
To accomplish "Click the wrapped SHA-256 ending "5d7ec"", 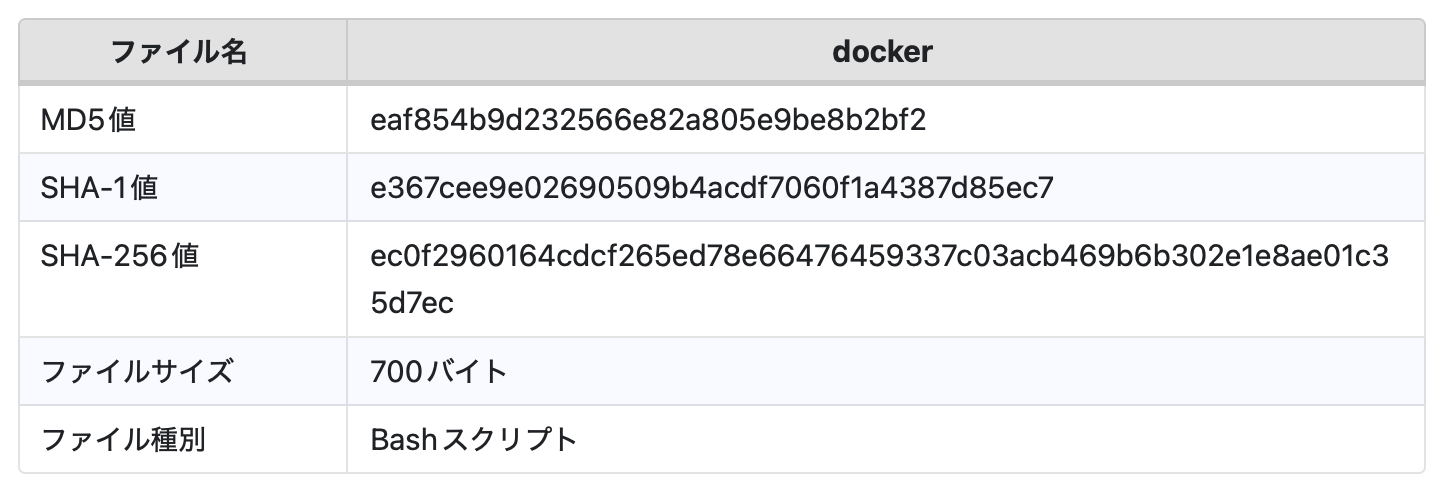I will (411, 302).
